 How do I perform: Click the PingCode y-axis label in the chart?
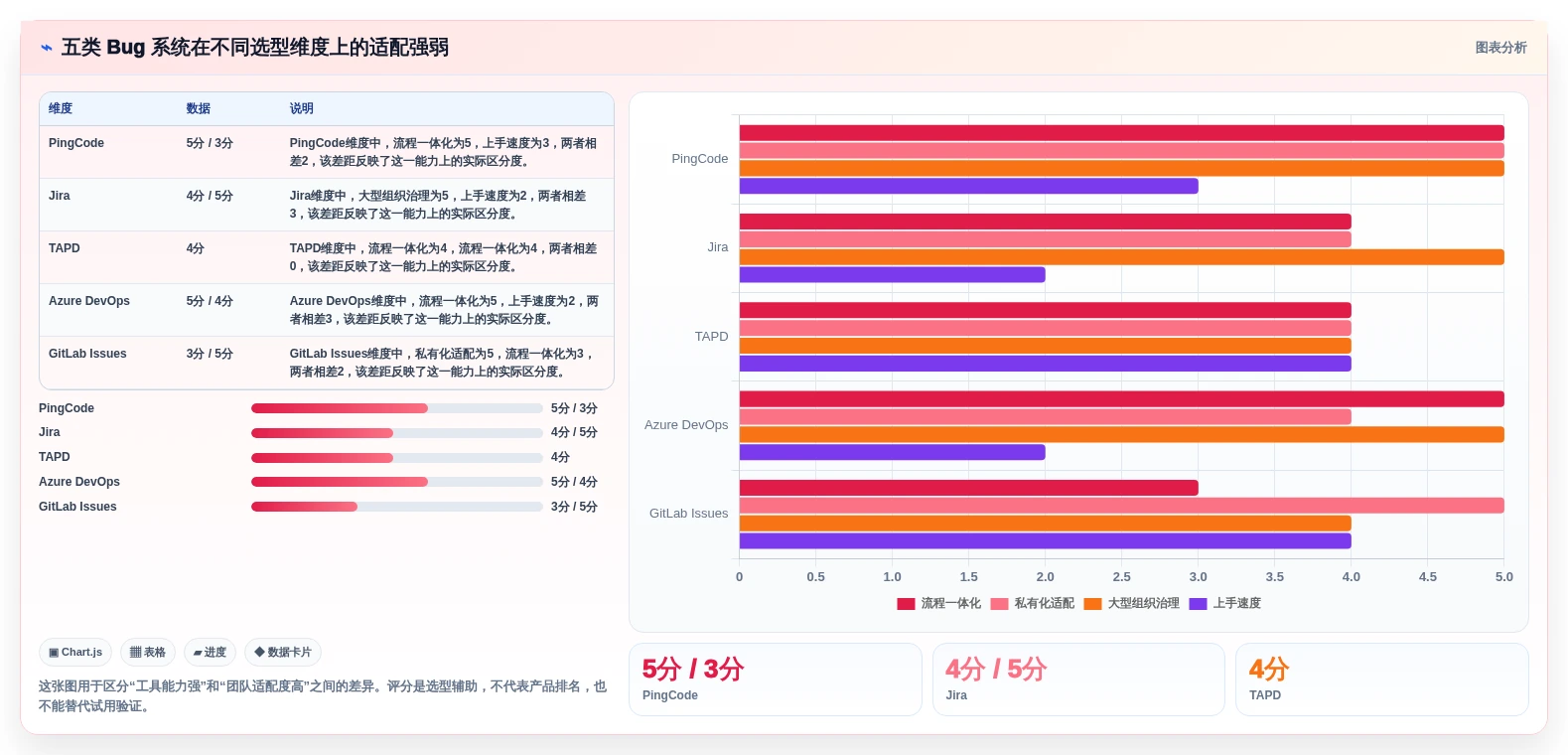700,159
